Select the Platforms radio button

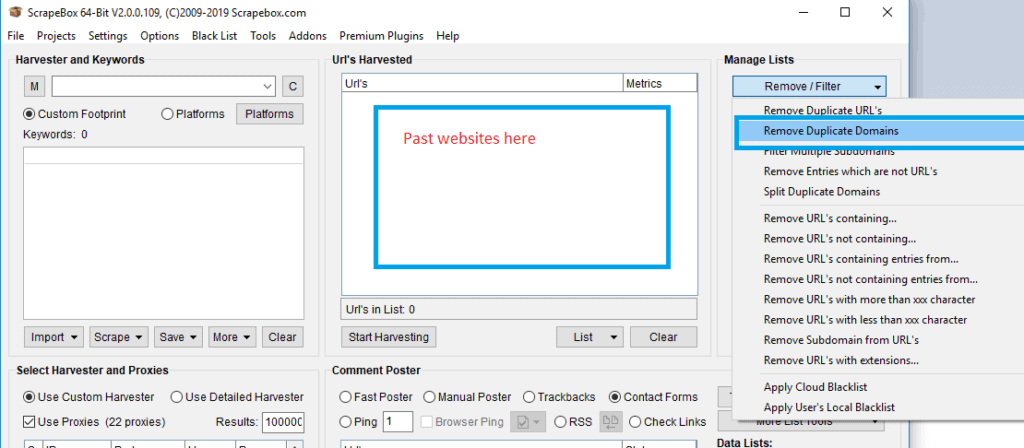[x=167, y=114]
